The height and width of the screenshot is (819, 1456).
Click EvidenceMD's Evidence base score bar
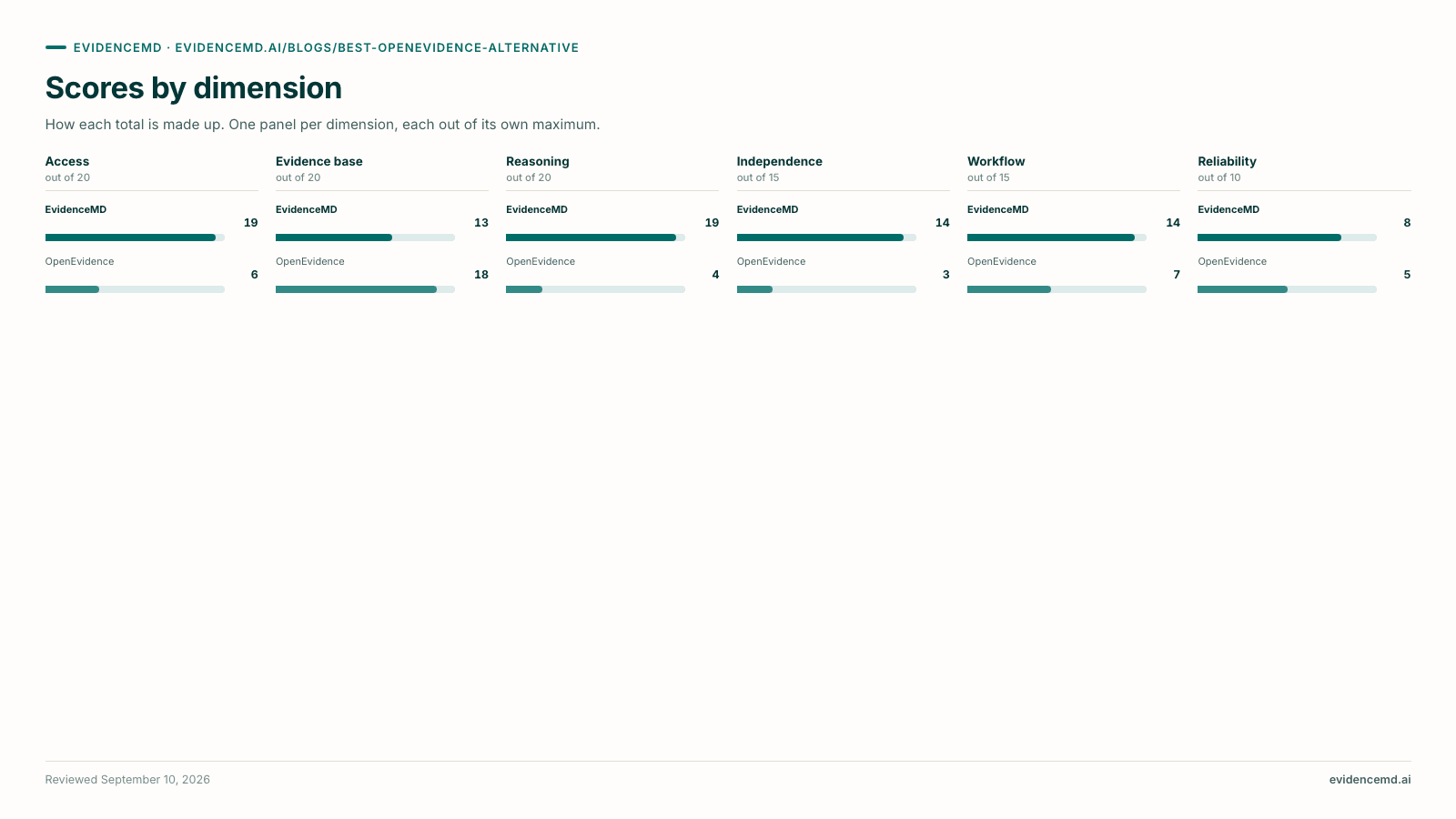point(365,238)
